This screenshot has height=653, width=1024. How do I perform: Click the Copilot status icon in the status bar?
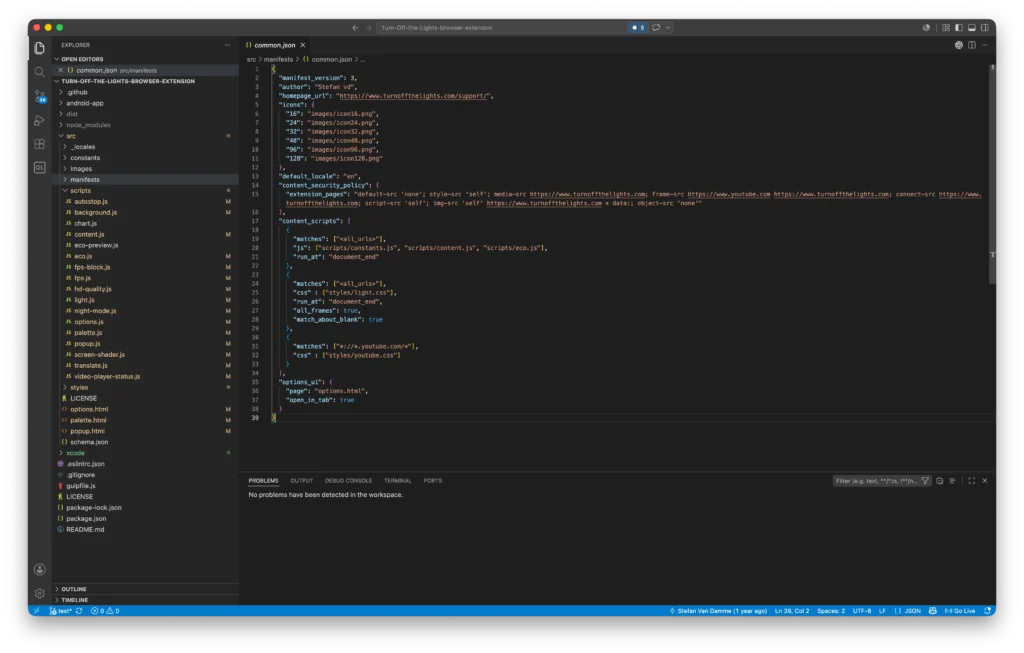coord(933,611)
